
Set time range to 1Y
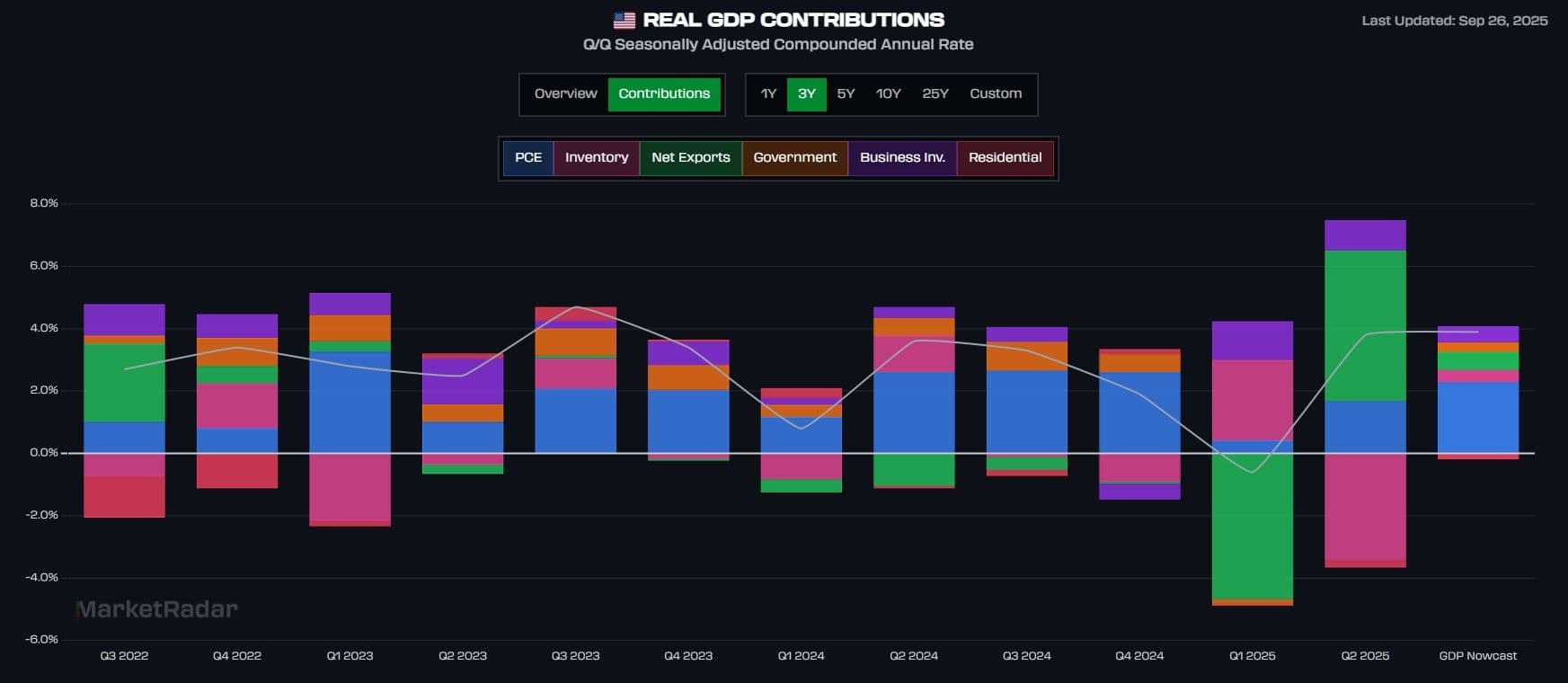click(768, 94)
